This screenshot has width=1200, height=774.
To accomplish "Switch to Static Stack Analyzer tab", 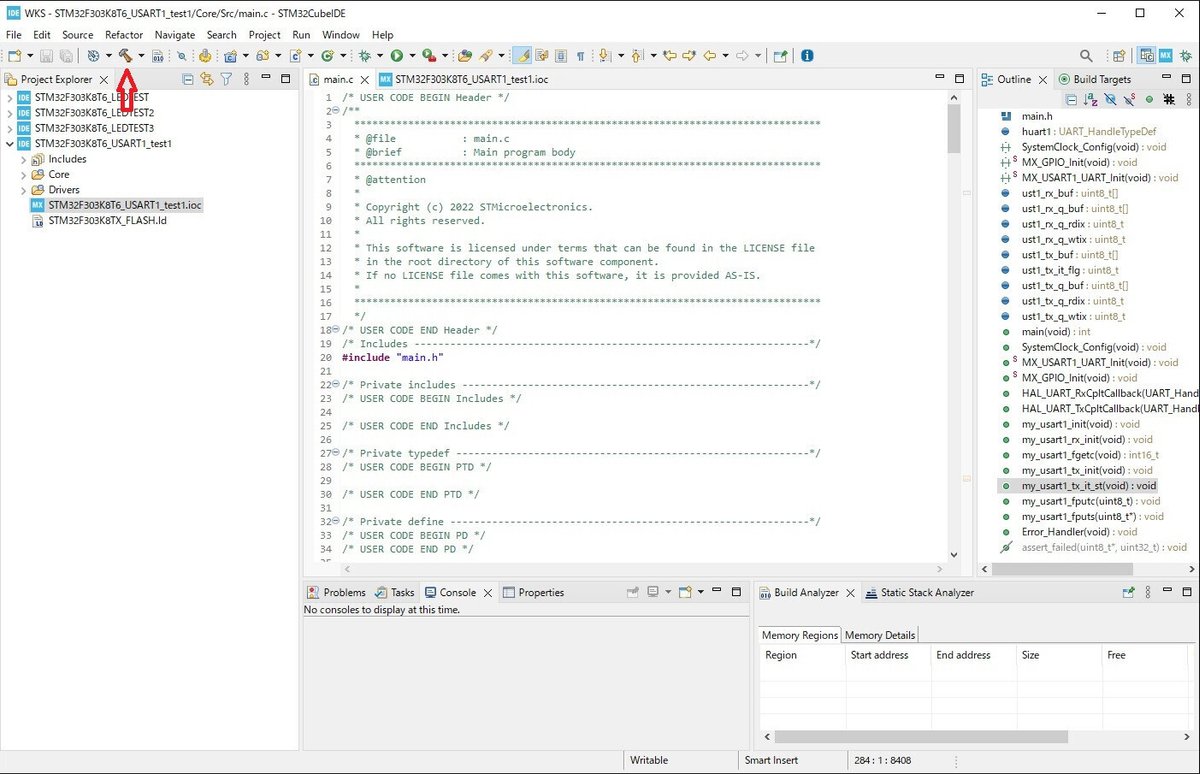I will [x=919, y=592].
